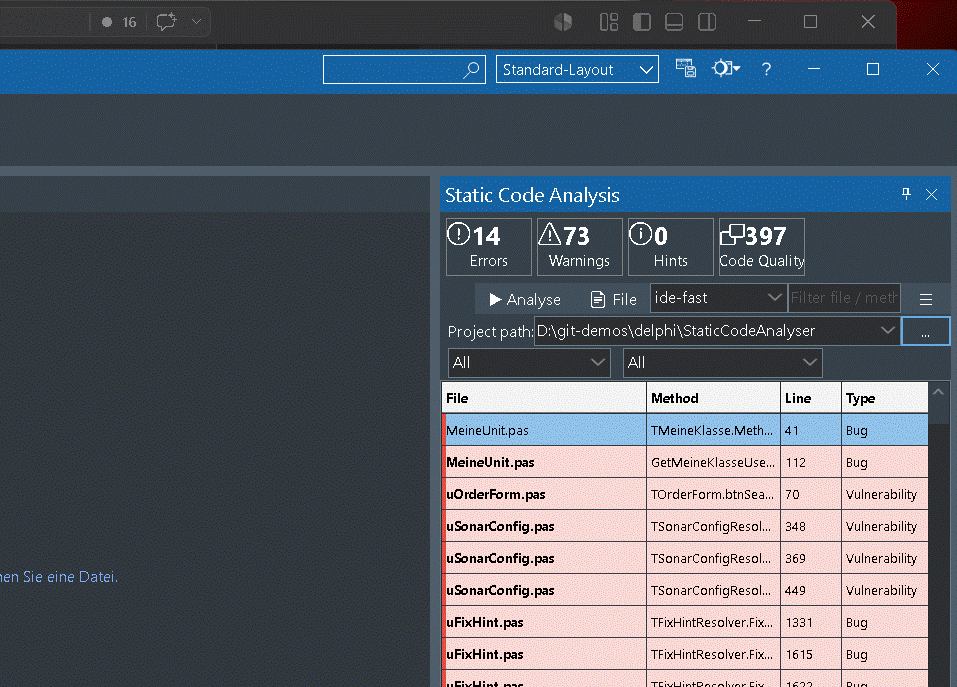This screenshot has width=957, height=687.
Task: Focus the Filter file / method field
Action: coord(844,298)
